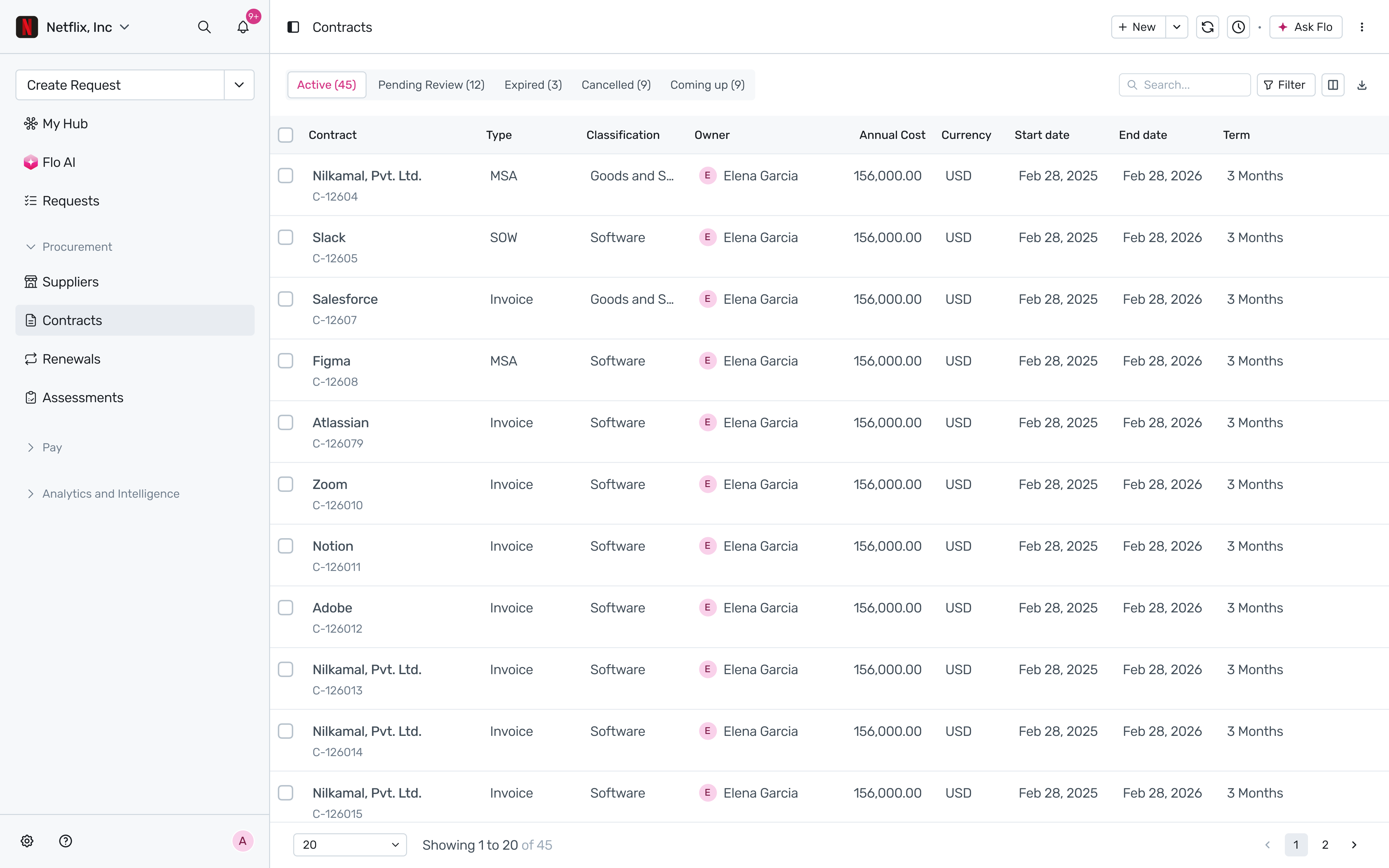Open history clock icon
This screenshot has height=868, width=1389.
[1239, 27]
